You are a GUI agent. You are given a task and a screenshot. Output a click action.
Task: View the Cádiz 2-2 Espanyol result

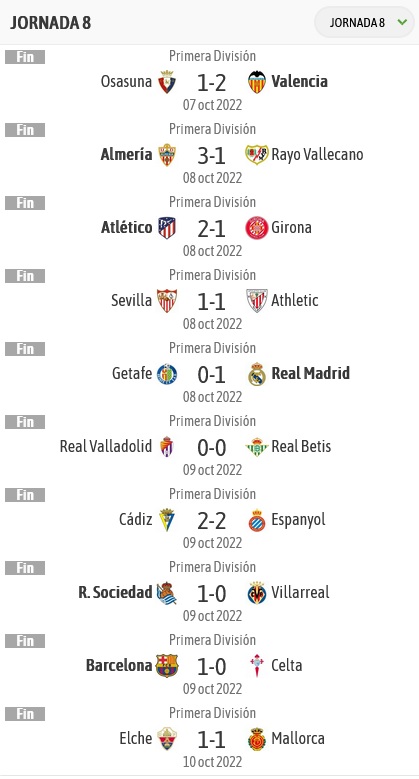click(x=211, y=521)
